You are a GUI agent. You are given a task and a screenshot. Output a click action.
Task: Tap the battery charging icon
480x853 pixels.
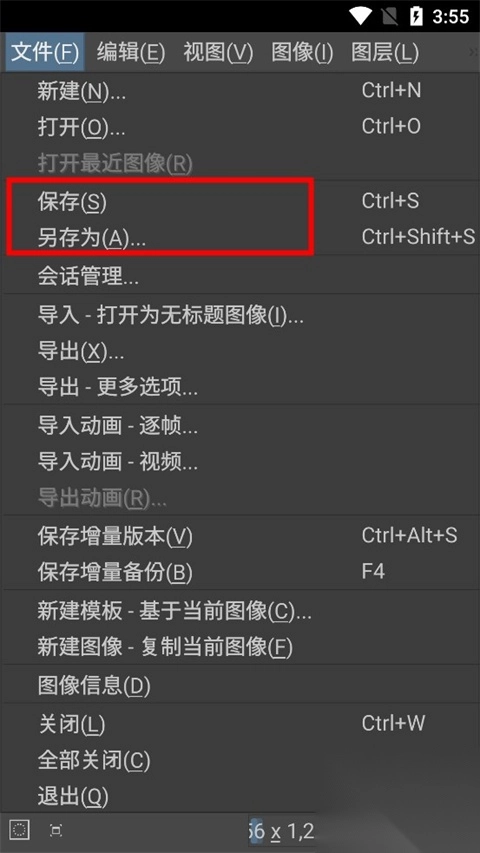(x=416, y=16)
